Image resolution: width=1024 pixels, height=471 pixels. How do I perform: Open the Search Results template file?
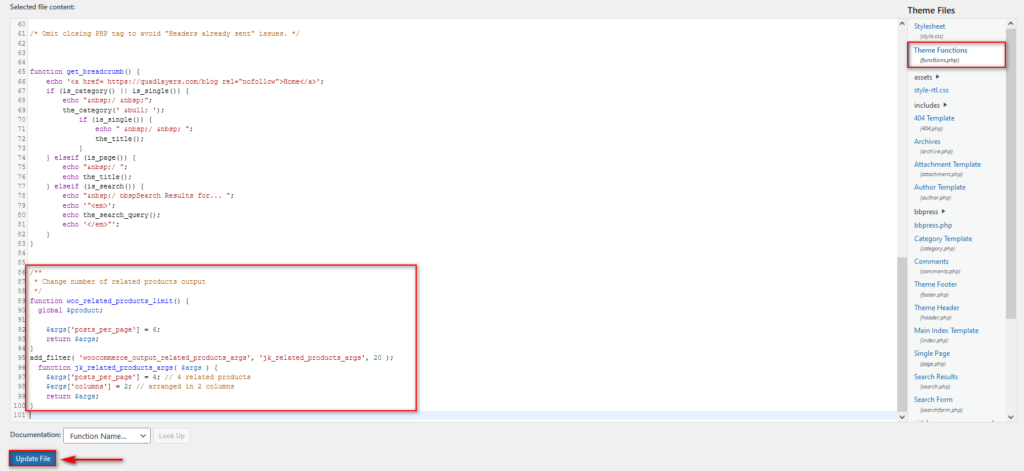click(936, 377)
